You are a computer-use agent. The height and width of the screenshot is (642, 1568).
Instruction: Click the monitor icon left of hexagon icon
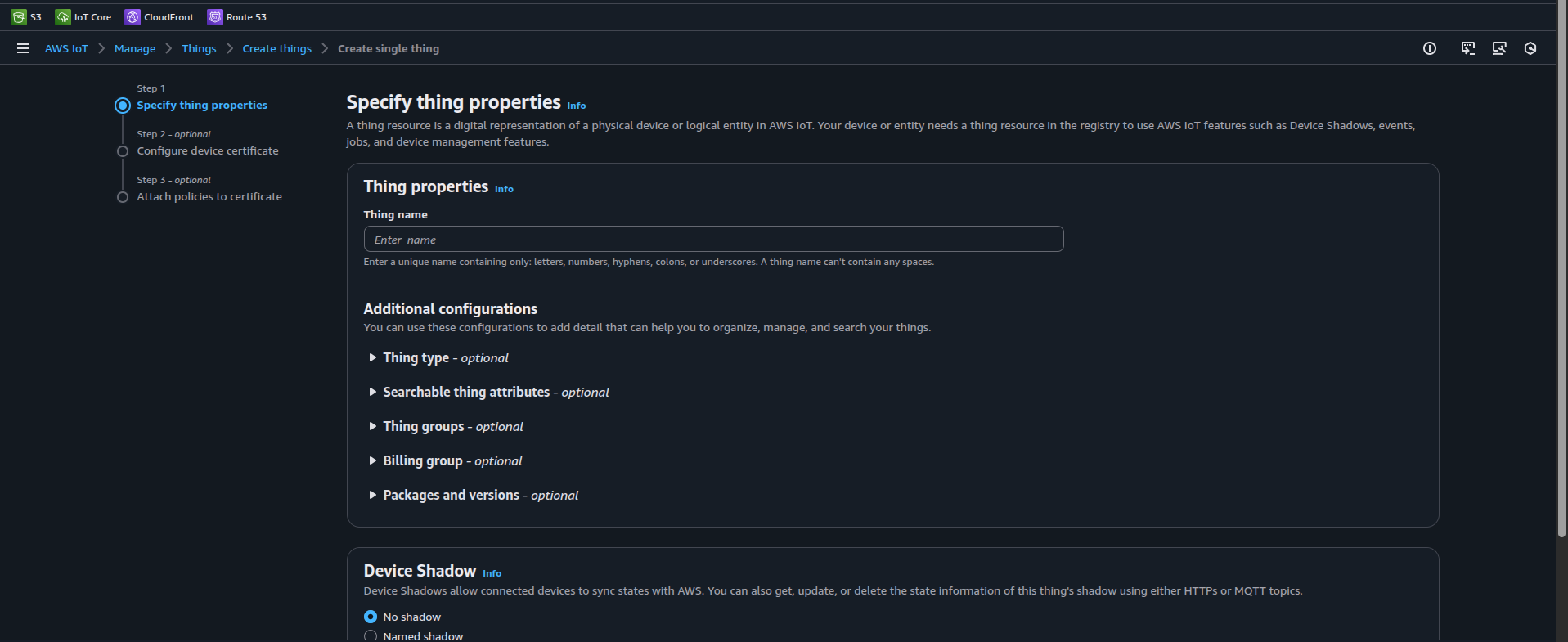(x=1499, y=48)
